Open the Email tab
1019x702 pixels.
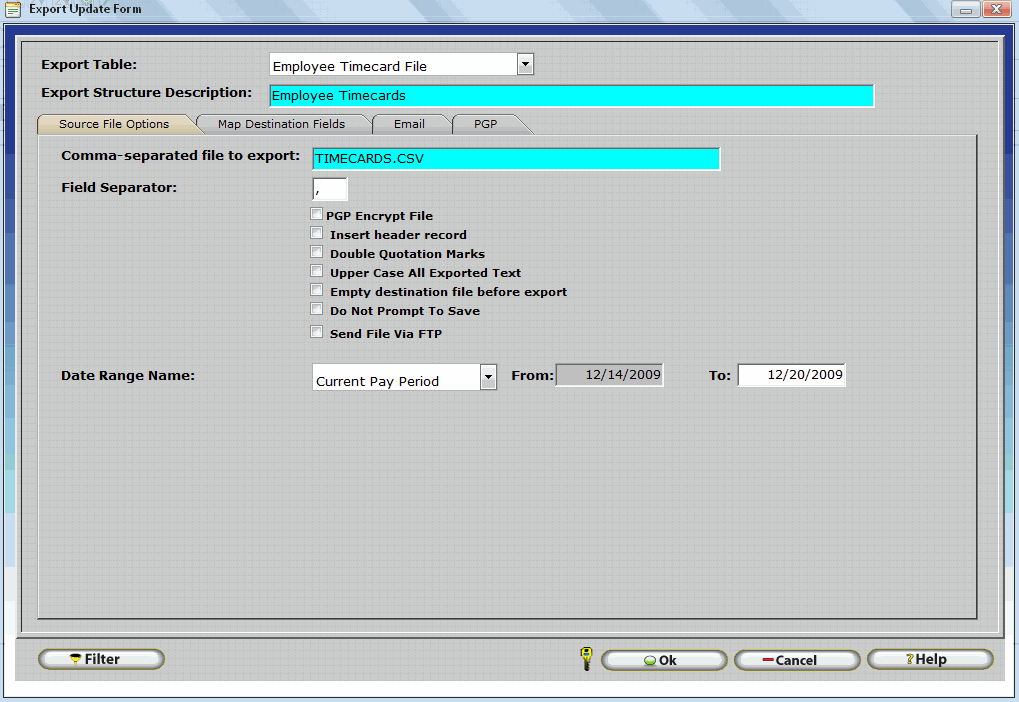[x=409, y=124]
